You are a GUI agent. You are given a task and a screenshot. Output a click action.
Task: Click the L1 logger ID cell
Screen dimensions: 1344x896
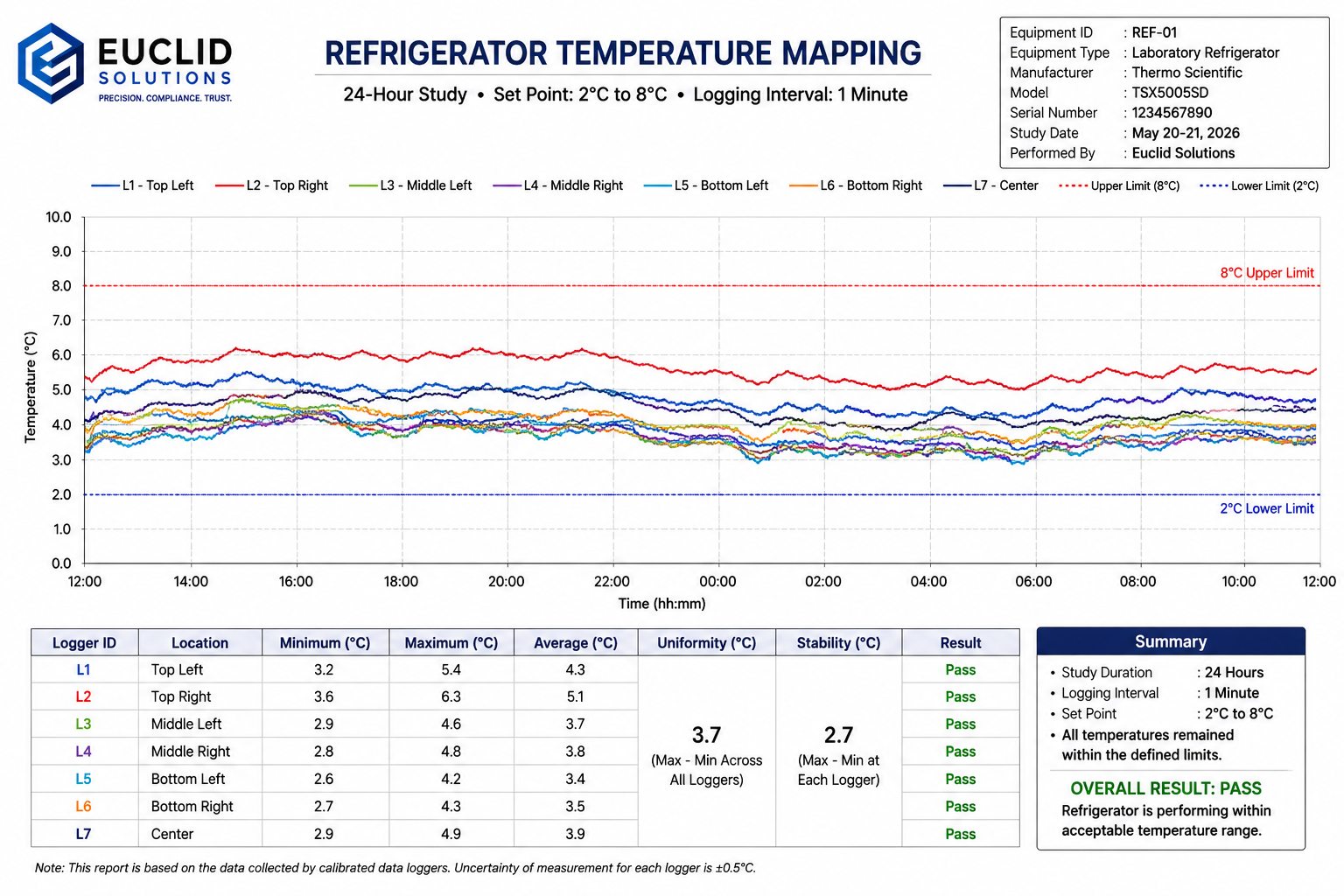pyautogui.click(x=83, y=670)
